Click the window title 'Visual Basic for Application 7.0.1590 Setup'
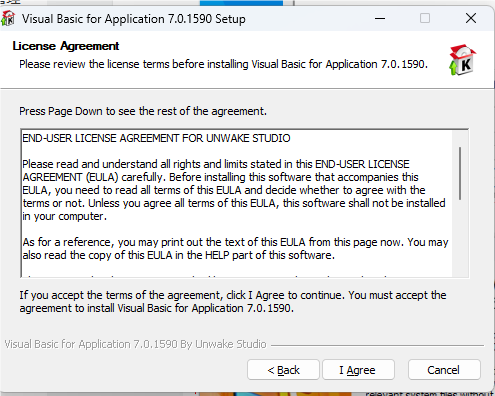 [x=134, y=19]
